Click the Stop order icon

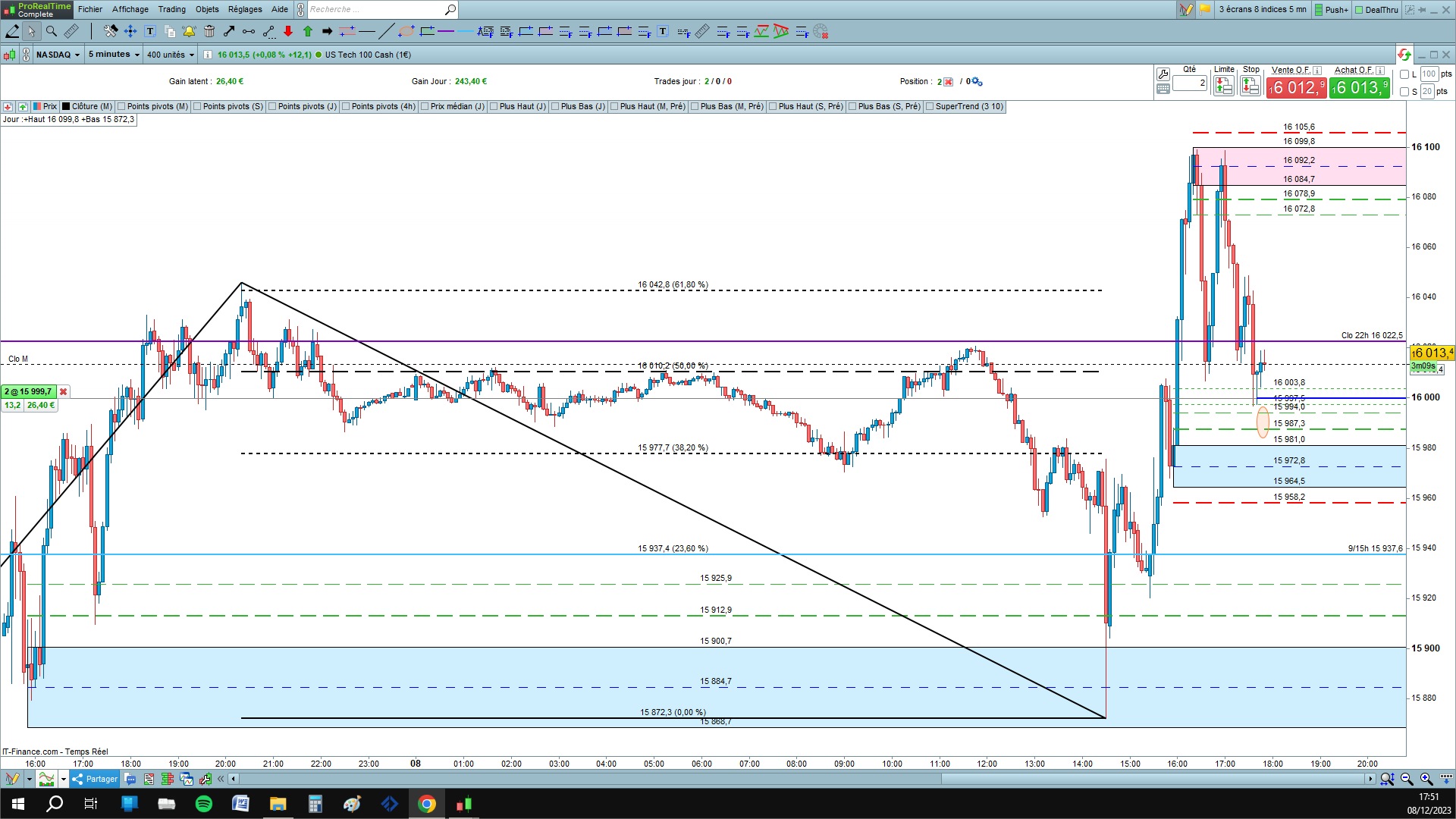pos(1250,86)
